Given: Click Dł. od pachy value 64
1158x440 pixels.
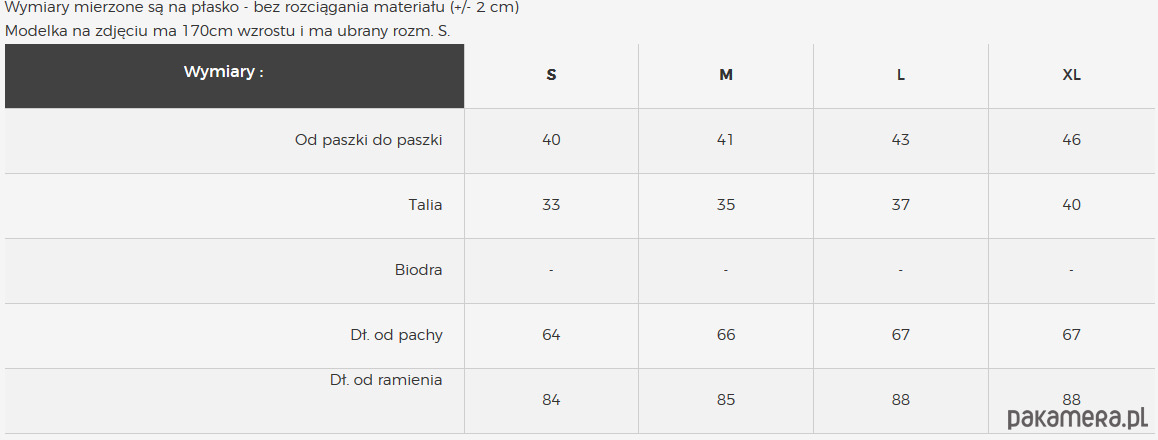Looking at the screenshot, I should (x=551, y=335).
